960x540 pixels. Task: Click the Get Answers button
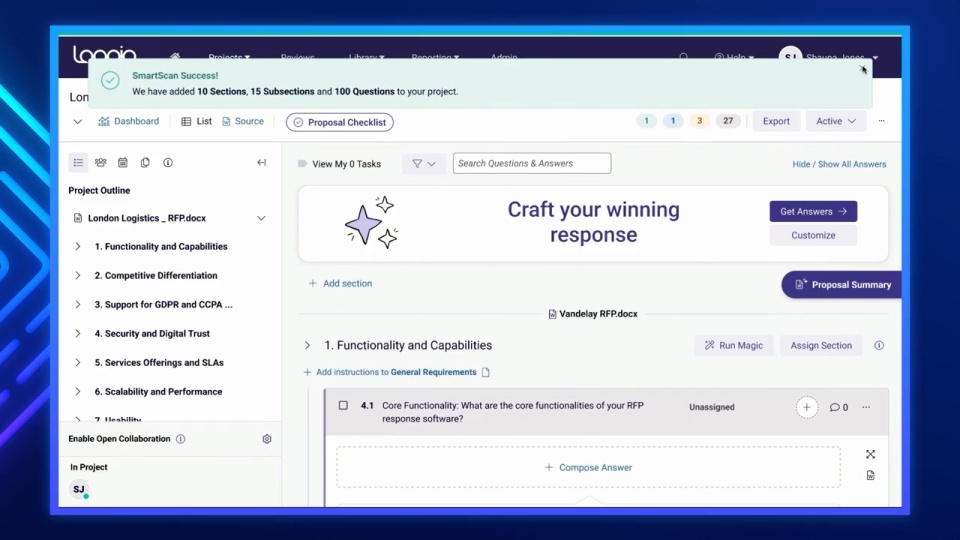(813, 211)
